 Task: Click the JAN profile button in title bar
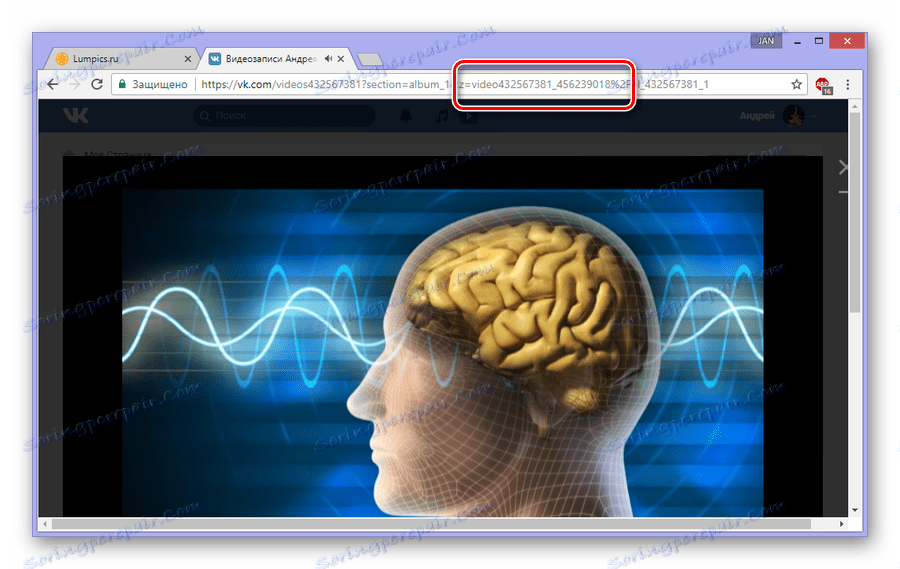(766, 41)
